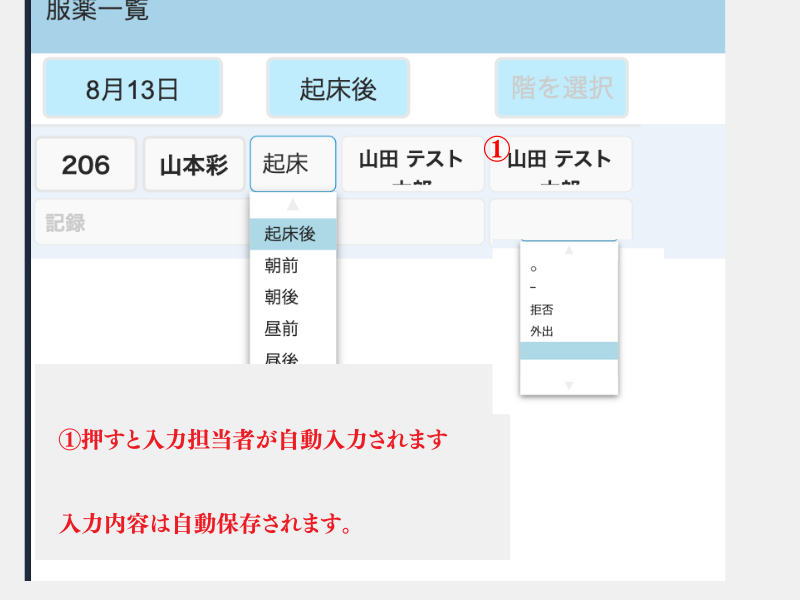Select 昼後 at bottom of timing list

(x=293, y=356)
